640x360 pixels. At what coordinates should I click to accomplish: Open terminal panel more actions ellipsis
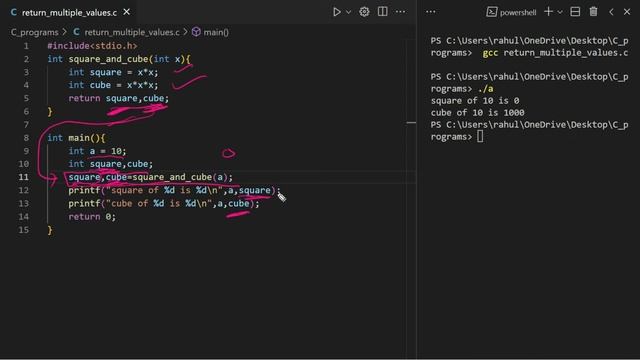[x=431, y=12]
